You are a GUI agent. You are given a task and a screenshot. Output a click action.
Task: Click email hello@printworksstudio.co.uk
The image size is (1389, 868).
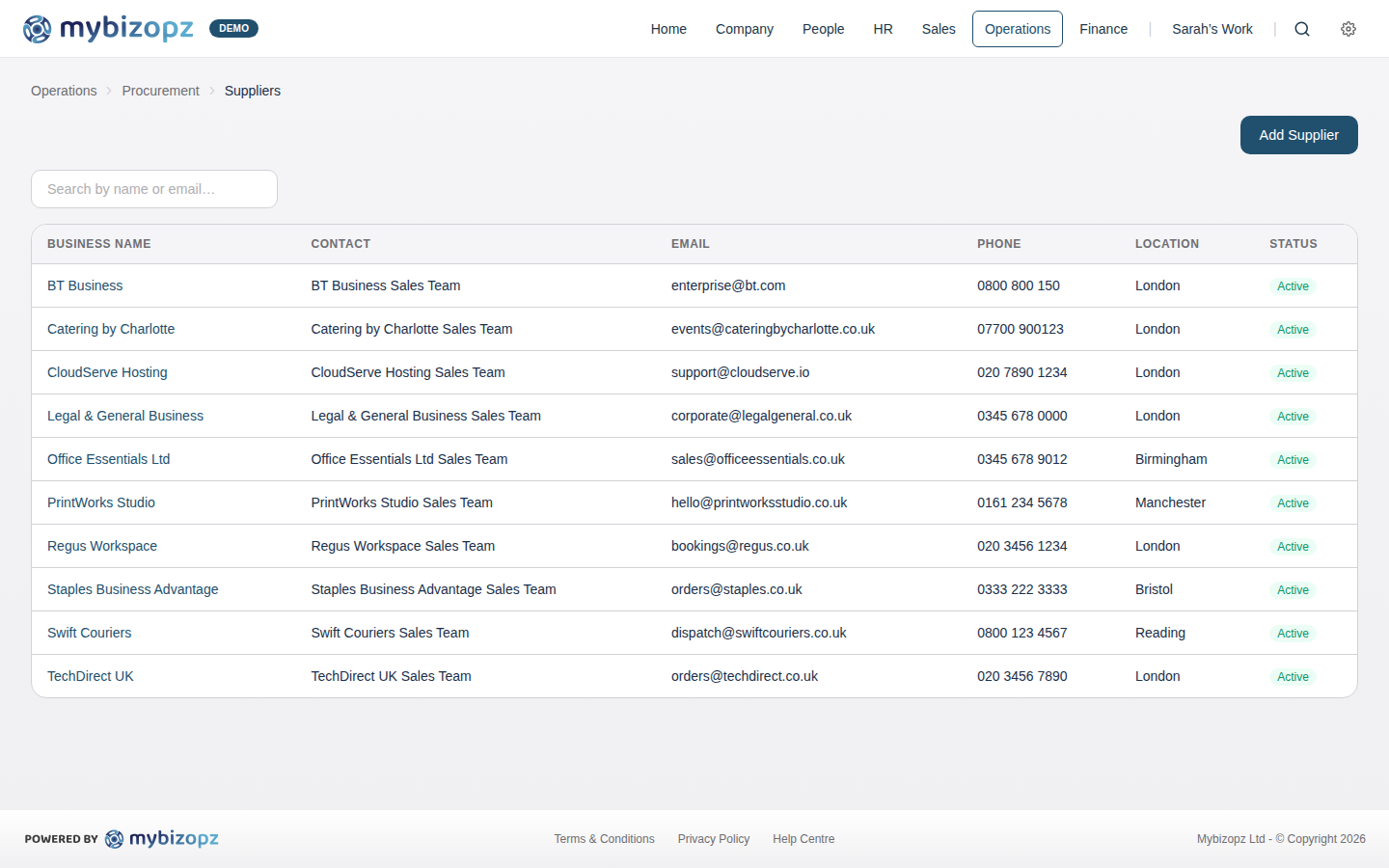[x=759, y=502]
